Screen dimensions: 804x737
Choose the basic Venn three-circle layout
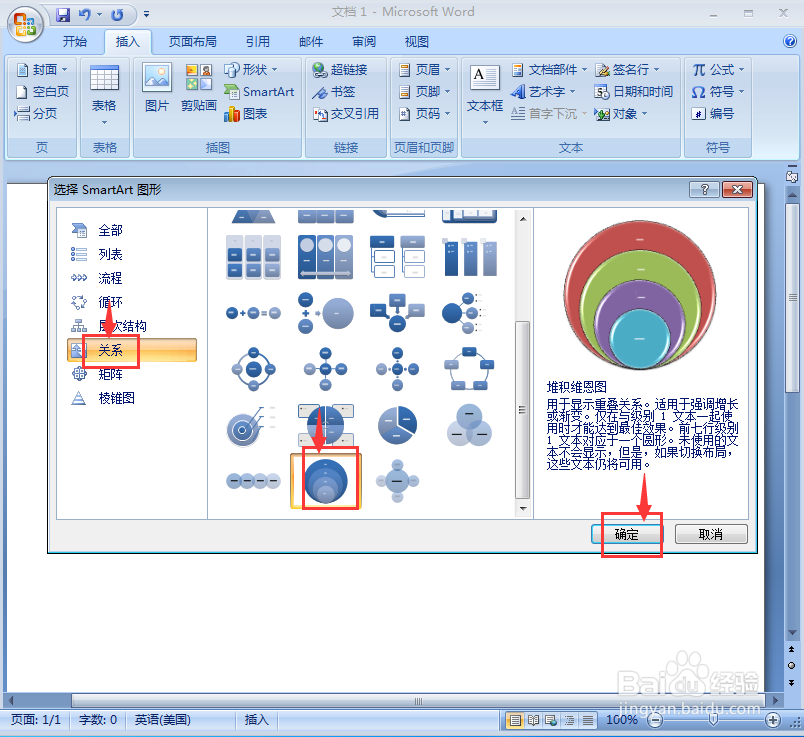click(x=469, y=426)
